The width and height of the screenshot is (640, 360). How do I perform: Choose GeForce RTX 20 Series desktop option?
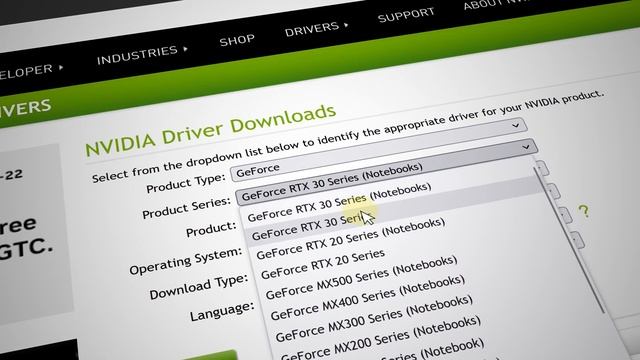pyautogui.click(x=322, y=264)
